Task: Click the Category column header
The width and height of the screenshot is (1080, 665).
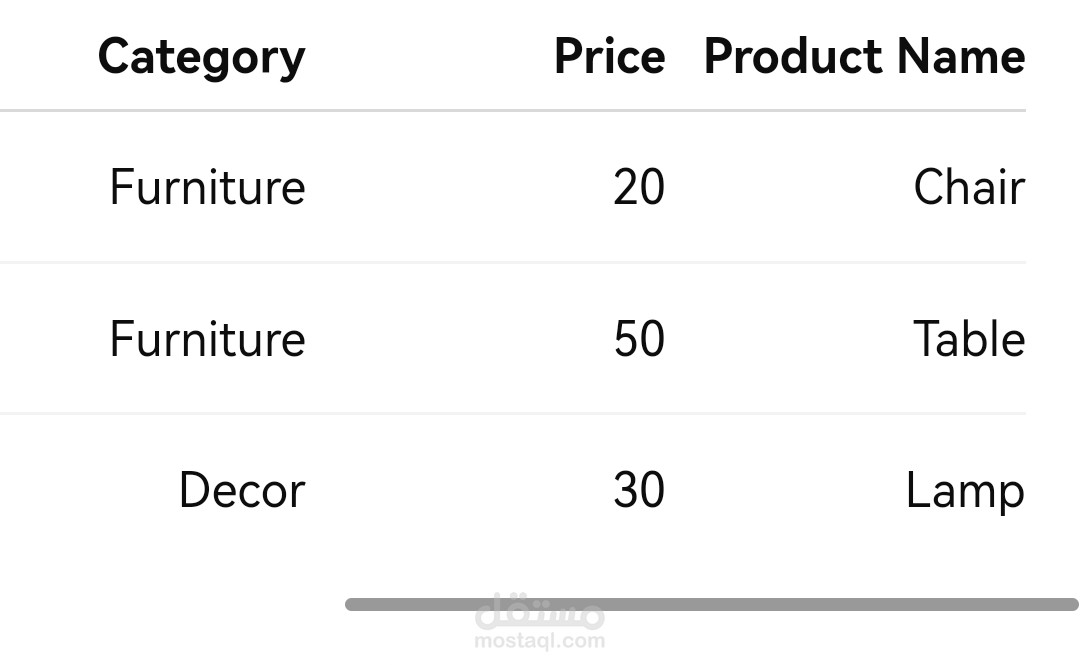Action: click(x=201, y=57)
